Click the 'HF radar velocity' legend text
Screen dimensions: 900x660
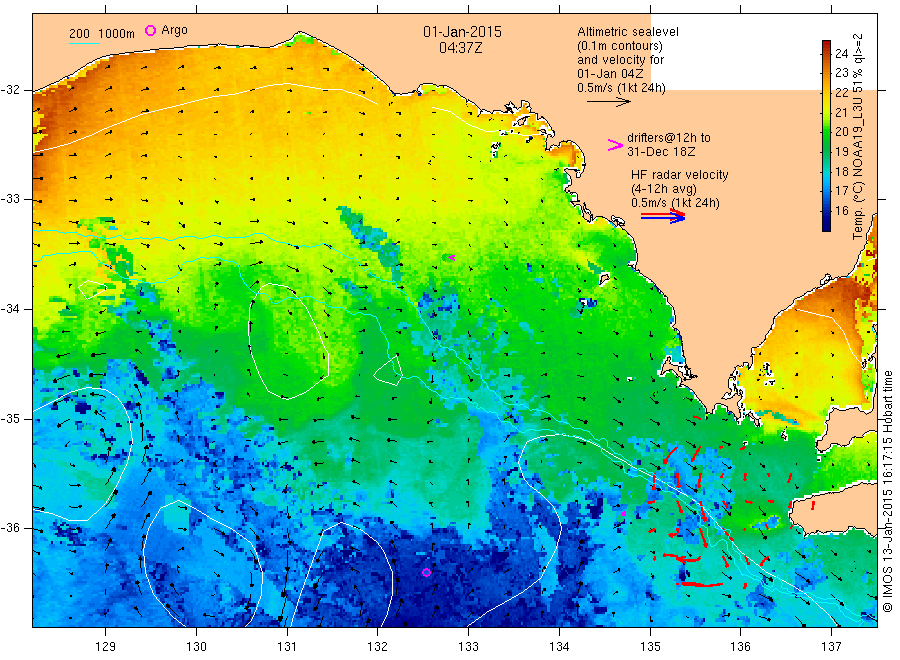click(680, 174)
